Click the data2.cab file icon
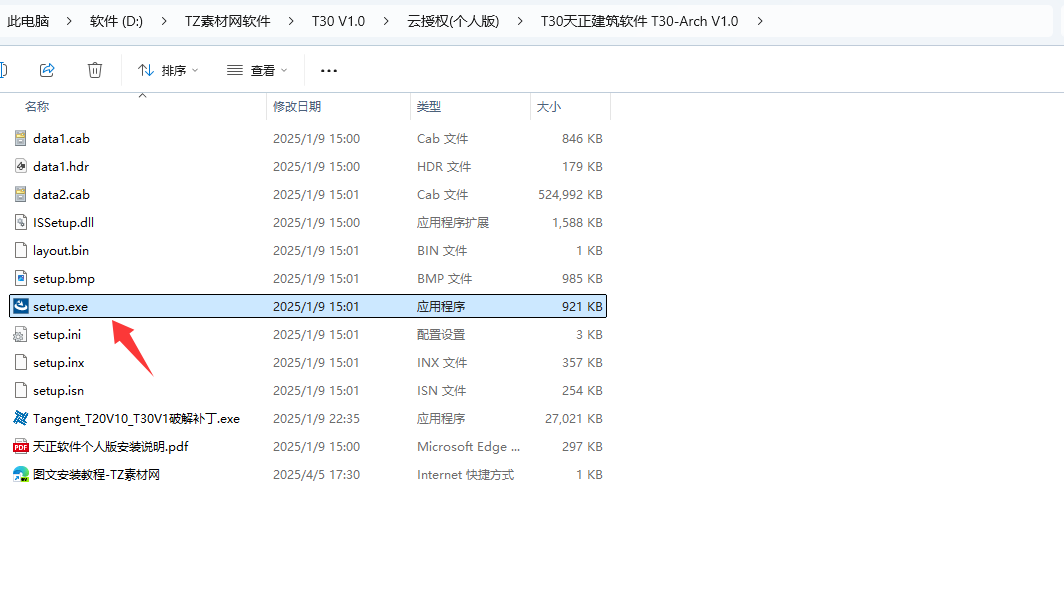1064x596 pixels. [x=21, y=194]
